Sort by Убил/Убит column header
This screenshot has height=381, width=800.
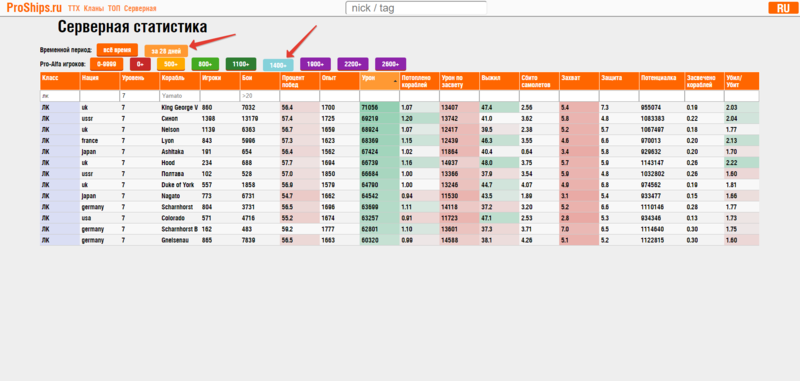742,81
